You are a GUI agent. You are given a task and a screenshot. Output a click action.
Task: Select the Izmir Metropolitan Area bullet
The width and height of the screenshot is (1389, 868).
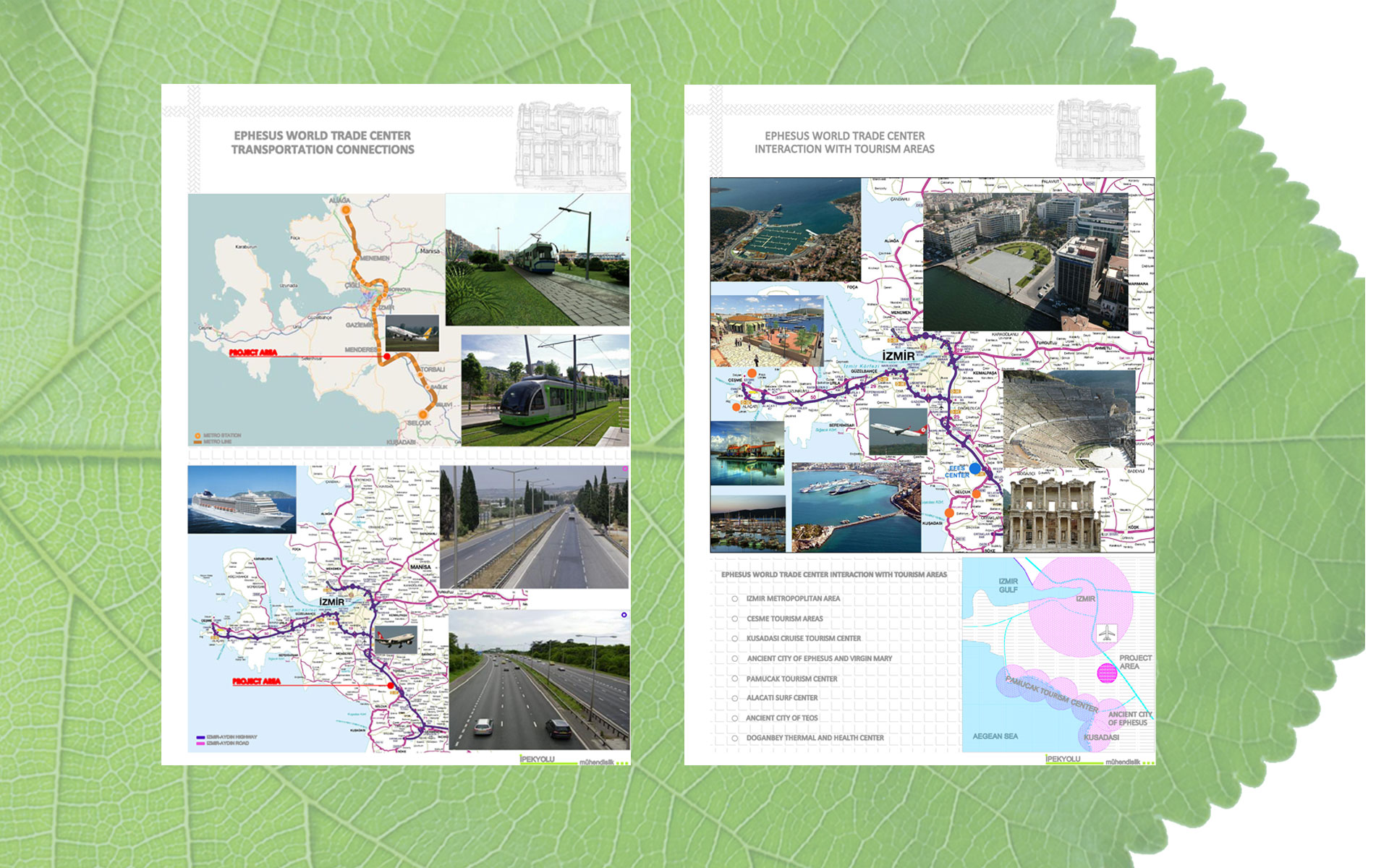click(734, 599)
